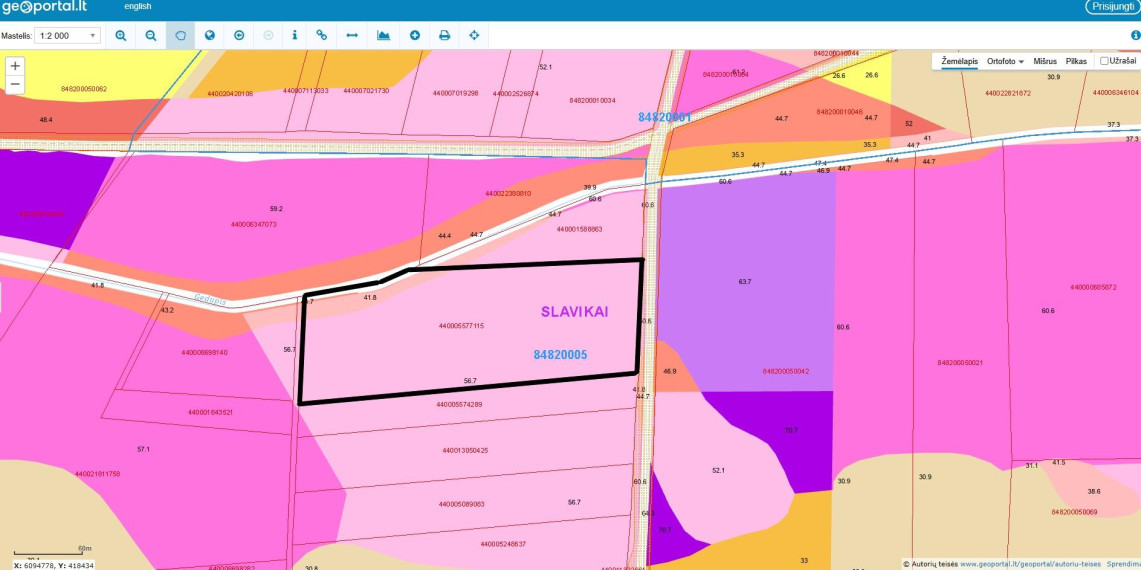Click the locate crosshair icon
The height and width of the screenshot is (570, 1141).
pos(474,35)
